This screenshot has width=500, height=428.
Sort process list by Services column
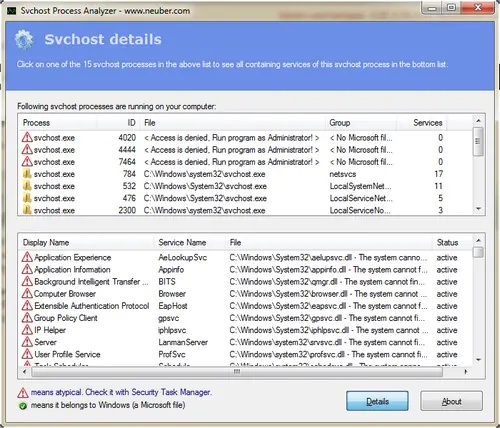pos(422,123)
